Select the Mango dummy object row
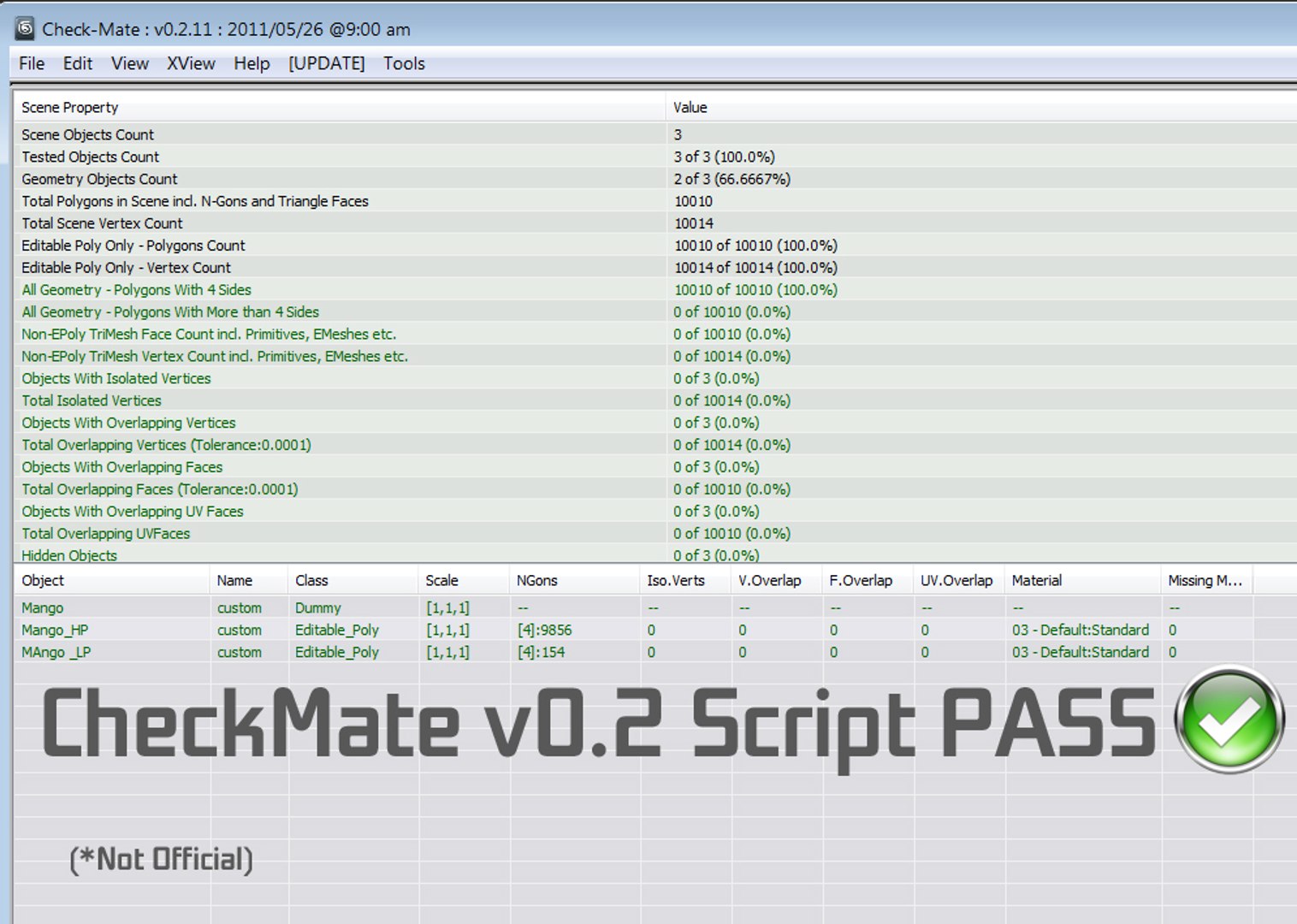The height and width of the screenshot is (924, 1297). pos(633,607)
